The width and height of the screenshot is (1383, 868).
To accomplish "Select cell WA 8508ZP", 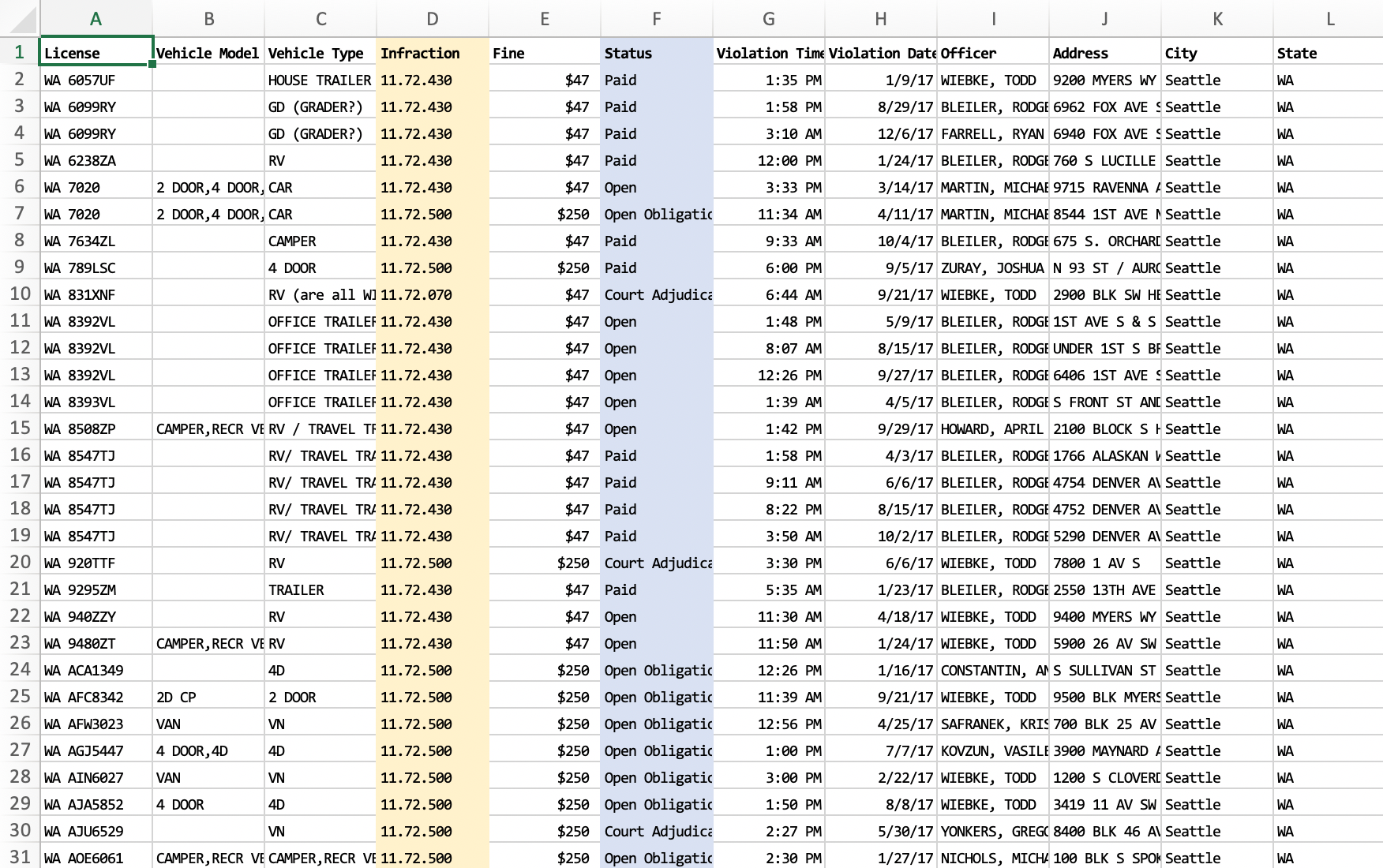I will (x=96, y=428).
